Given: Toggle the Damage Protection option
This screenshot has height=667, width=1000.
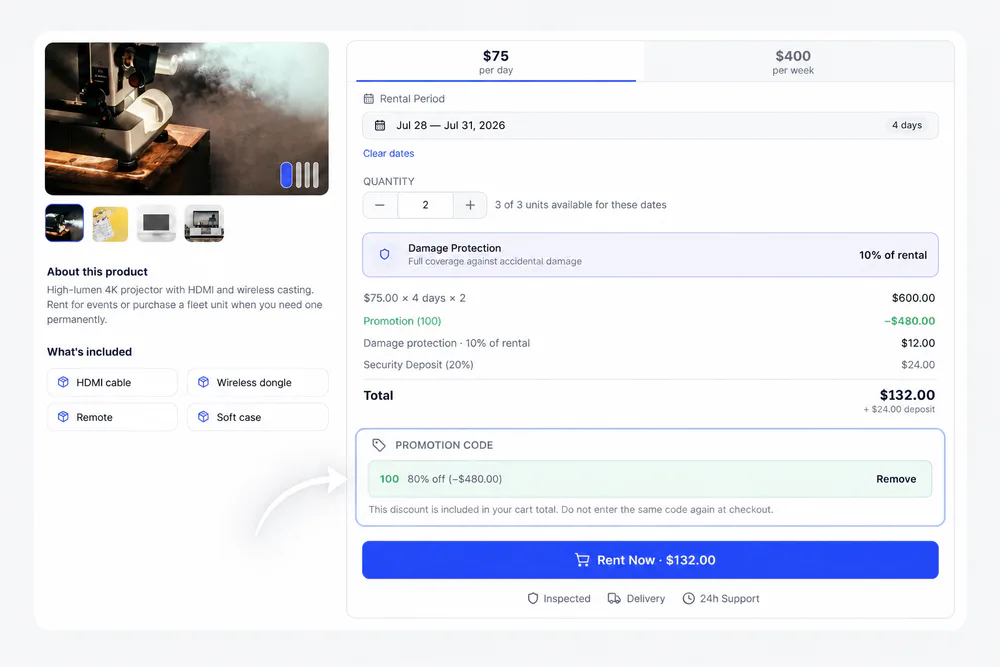Looking at the screenshot, I should coord(651,254).
